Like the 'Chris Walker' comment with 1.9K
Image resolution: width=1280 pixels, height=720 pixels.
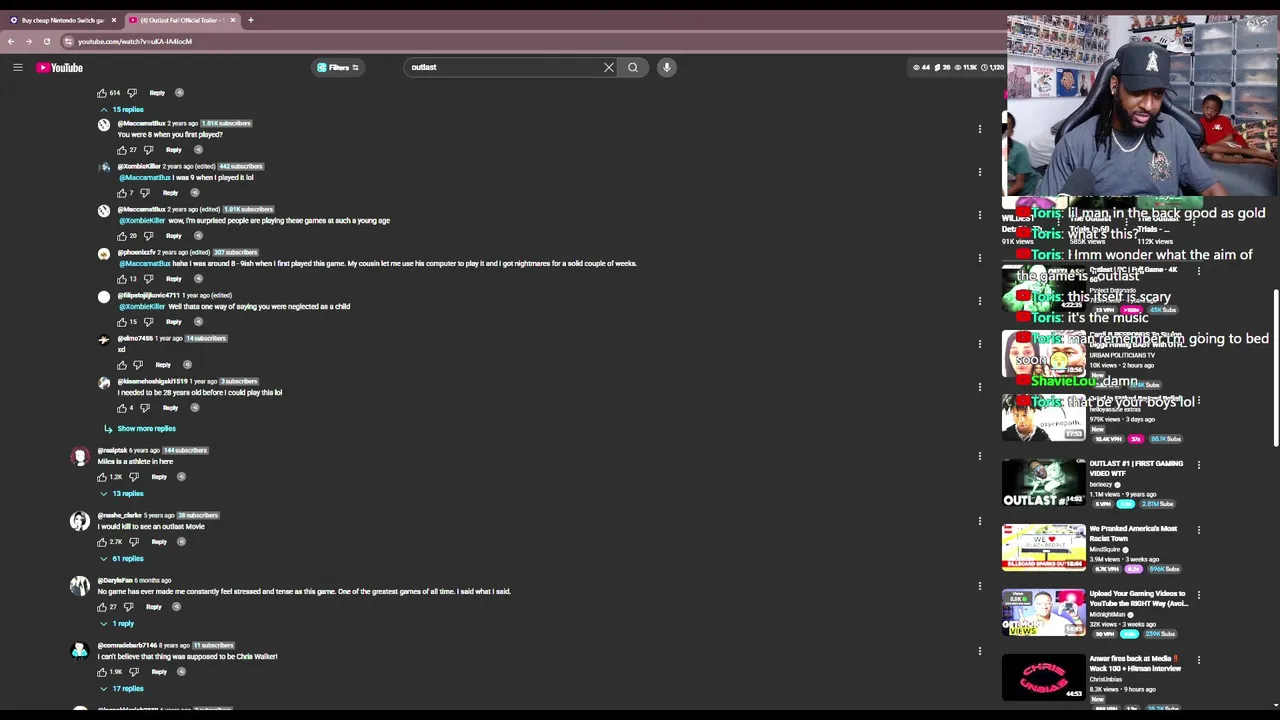click(102, 672)
